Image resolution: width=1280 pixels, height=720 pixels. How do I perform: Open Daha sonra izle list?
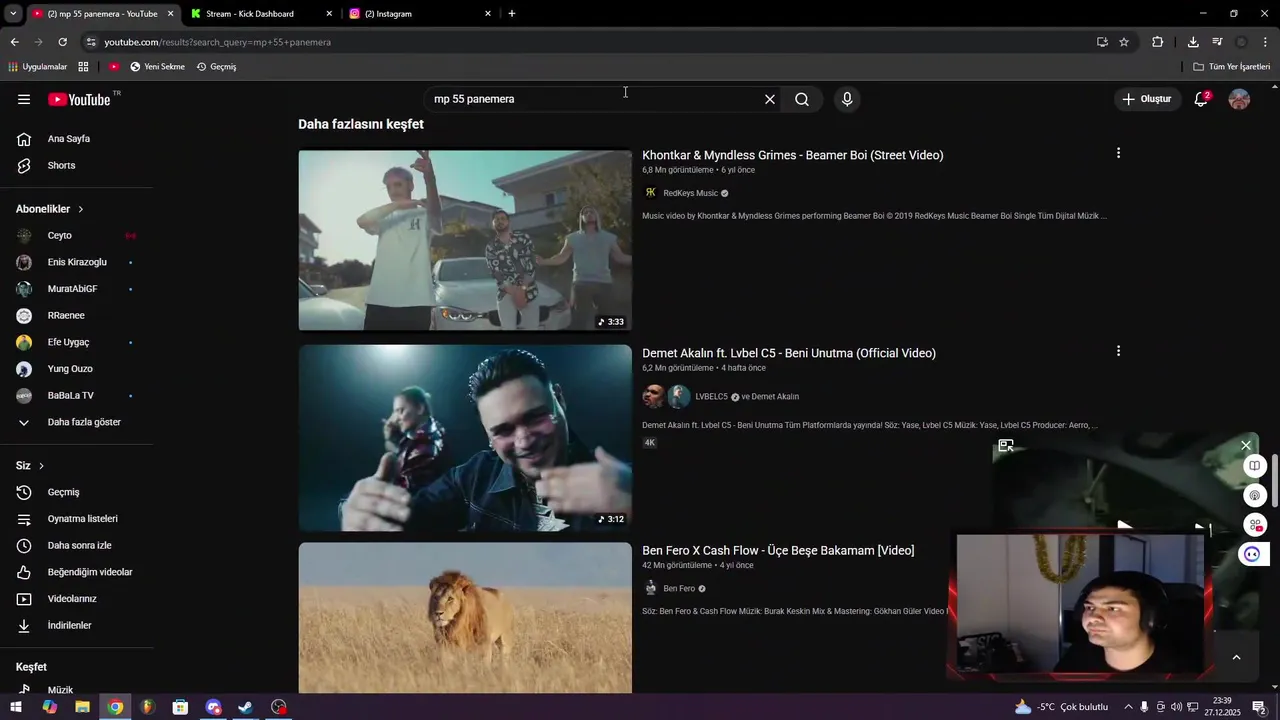(x=77, y=545)
